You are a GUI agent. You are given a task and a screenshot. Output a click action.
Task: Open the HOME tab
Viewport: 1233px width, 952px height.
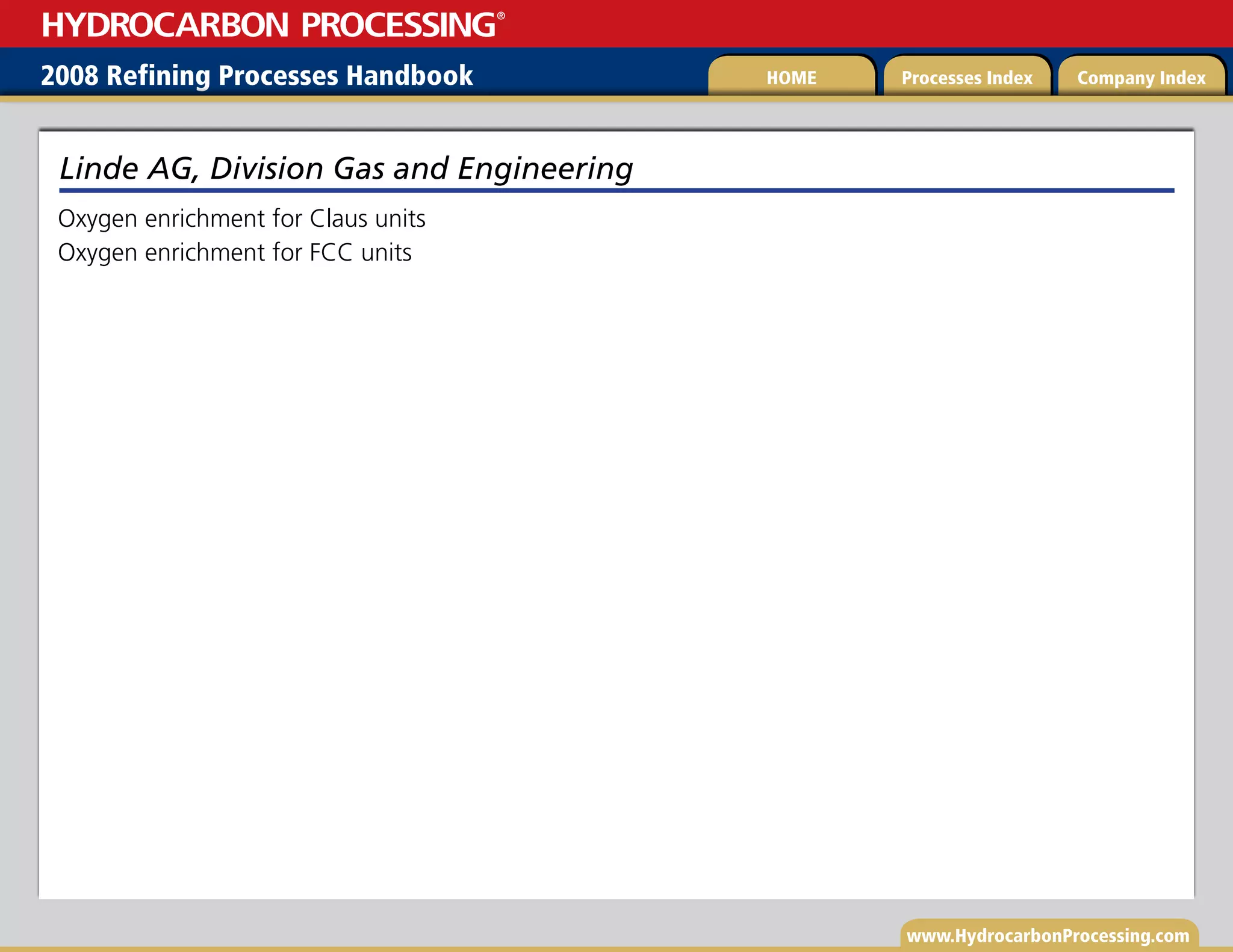(791, 76)
